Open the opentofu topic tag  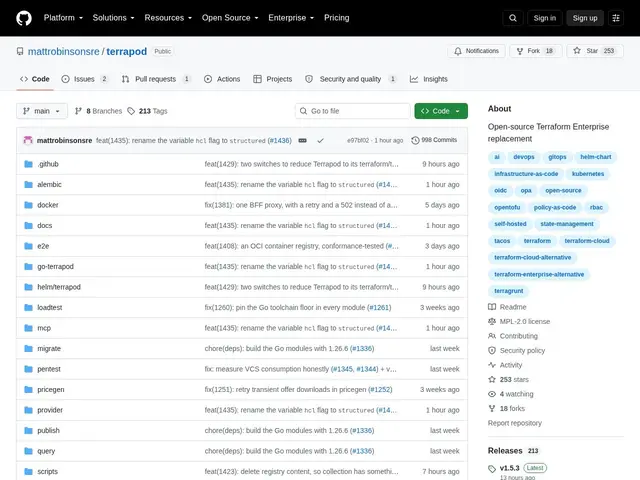click(507, 207)
